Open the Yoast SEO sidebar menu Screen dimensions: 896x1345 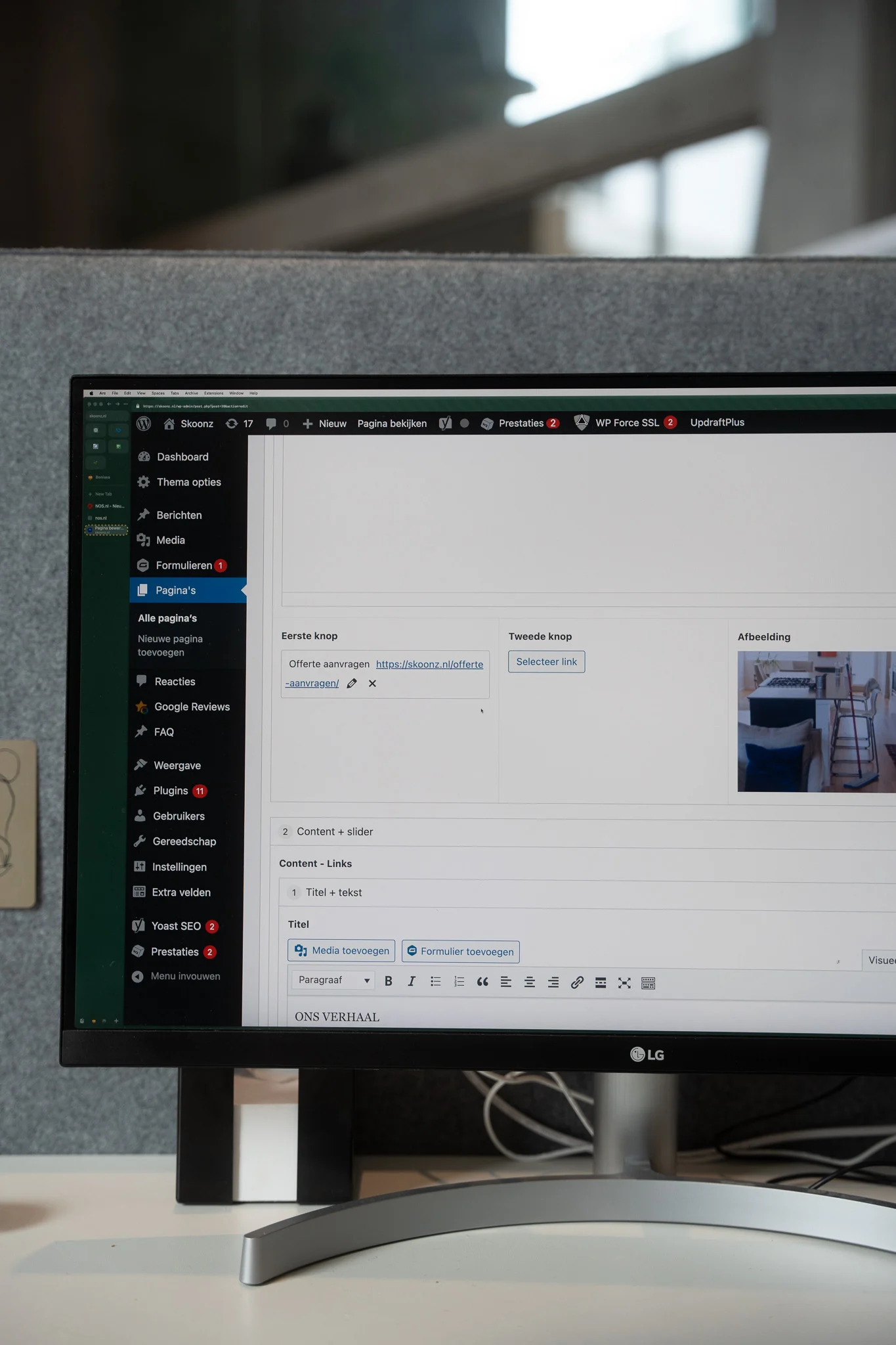[175, 926]
